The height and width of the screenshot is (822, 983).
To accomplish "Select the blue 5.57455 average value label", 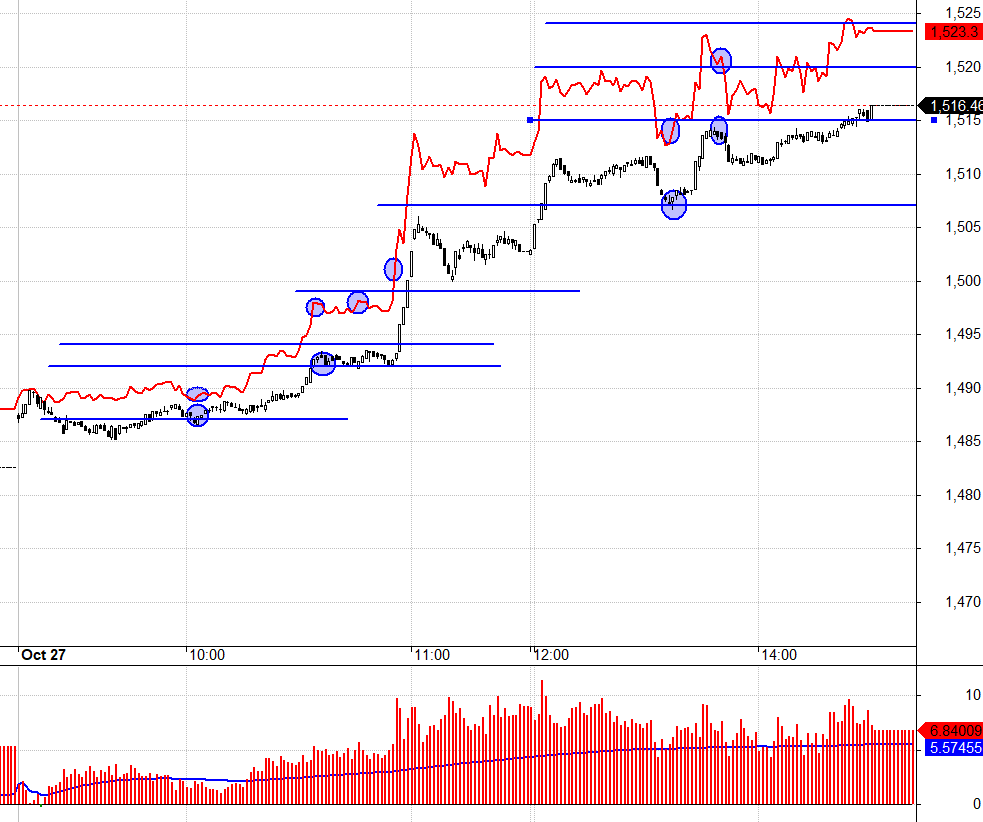I will [951, 747].
